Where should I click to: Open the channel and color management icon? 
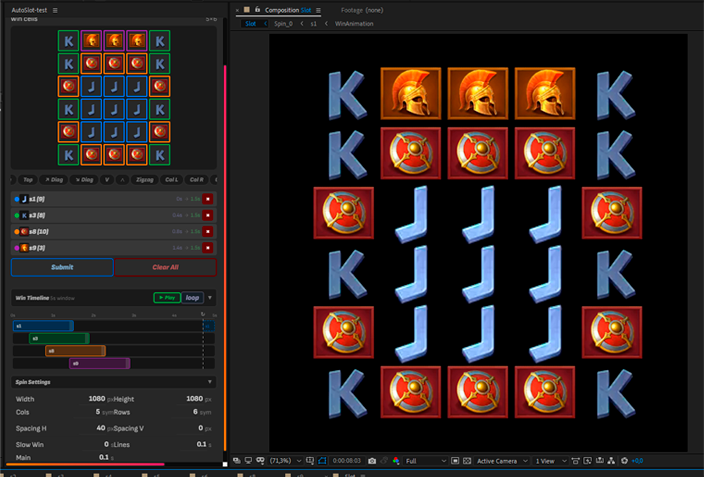[x=396, y=461]
